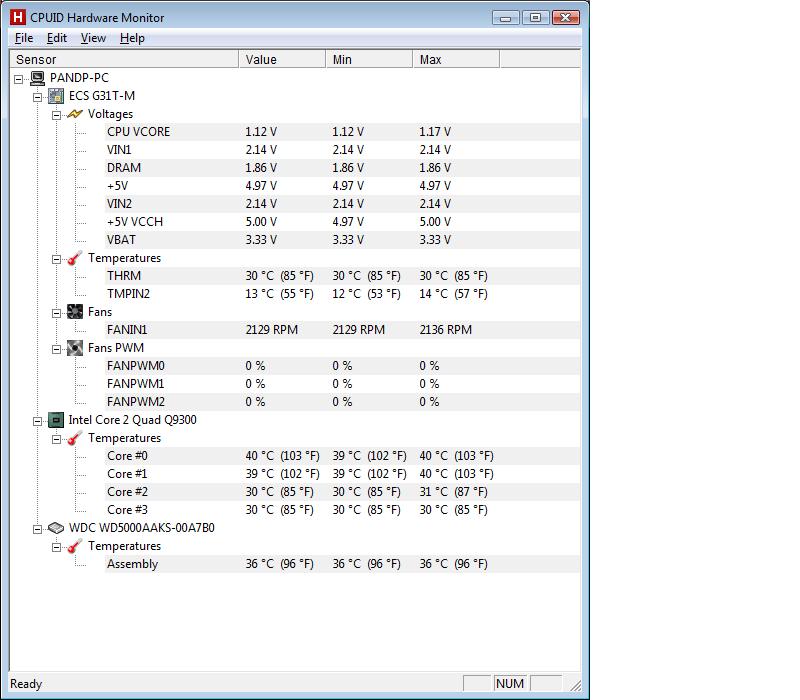This screenshot has height=700, width=800.
Task: Select the FANPWM1 row
Action: click(x=342, y=384)
